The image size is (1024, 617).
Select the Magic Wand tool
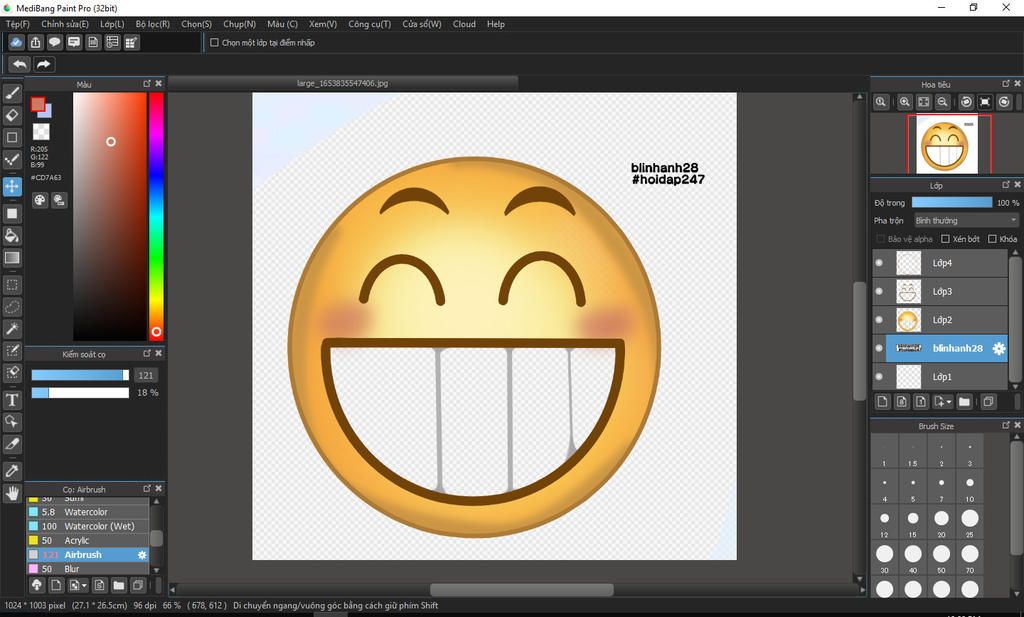tap(12, 329)
